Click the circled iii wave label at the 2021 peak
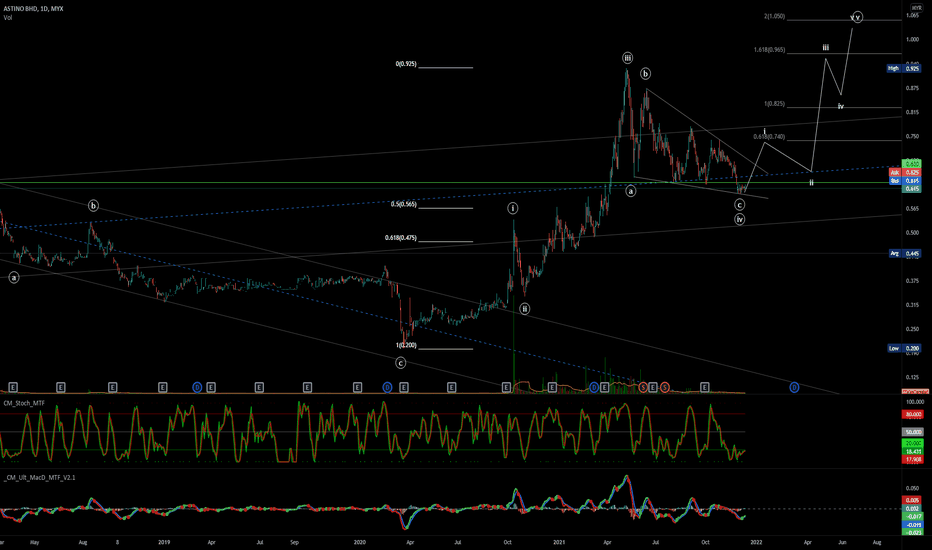 point(628,58)
